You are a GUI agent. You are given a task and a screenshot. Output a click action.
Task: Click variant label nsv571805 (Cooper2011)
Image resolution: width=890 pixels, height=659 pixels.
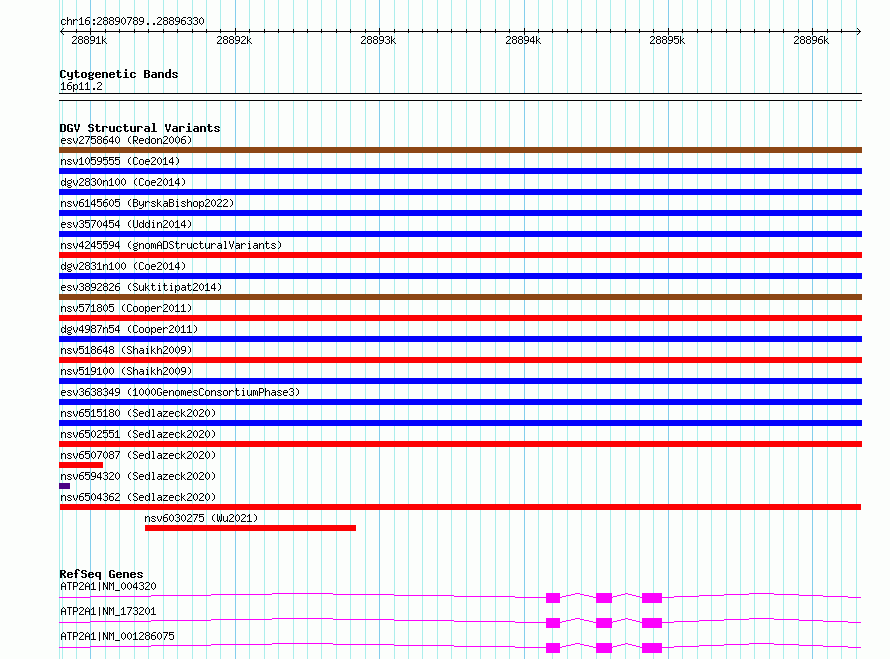click(x=126, y=308)
